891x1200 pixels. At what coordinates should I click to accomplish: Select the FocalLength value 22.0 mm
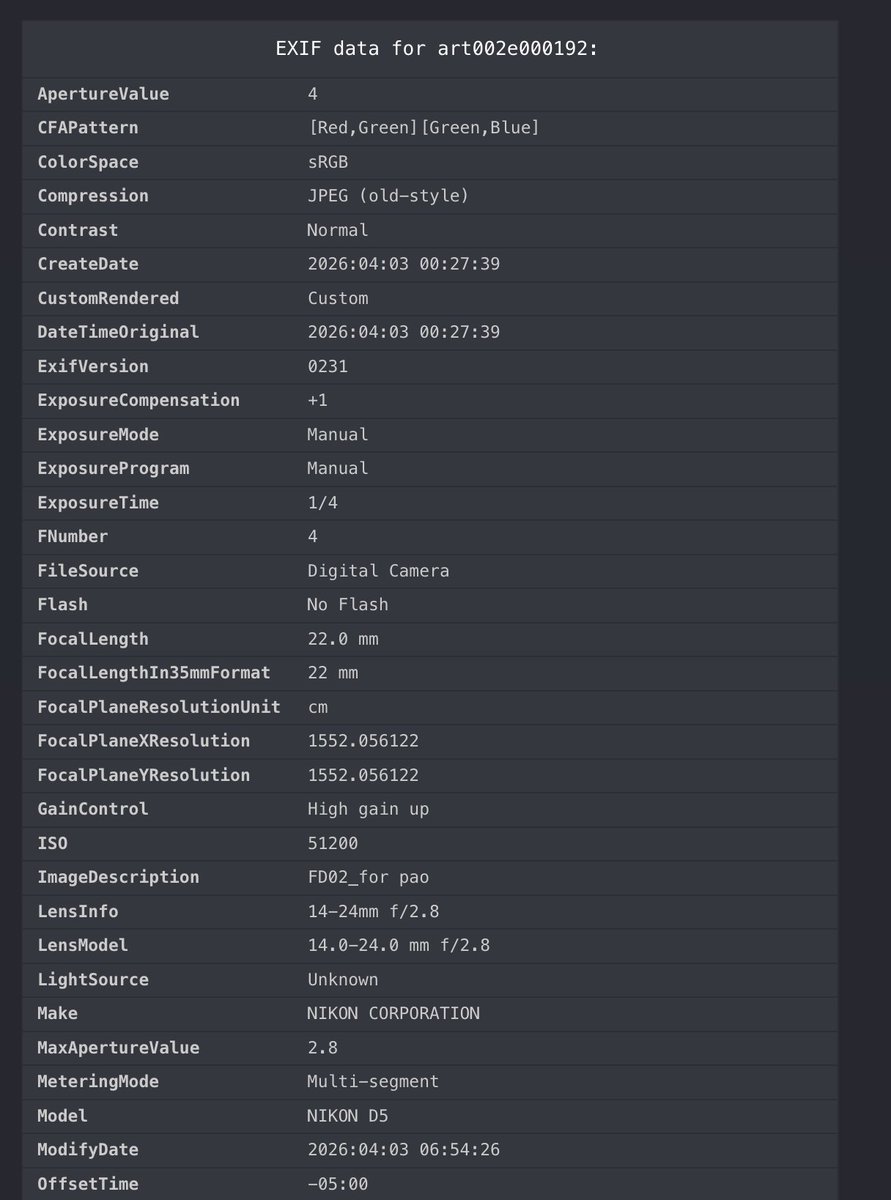[x=342, y=638]
